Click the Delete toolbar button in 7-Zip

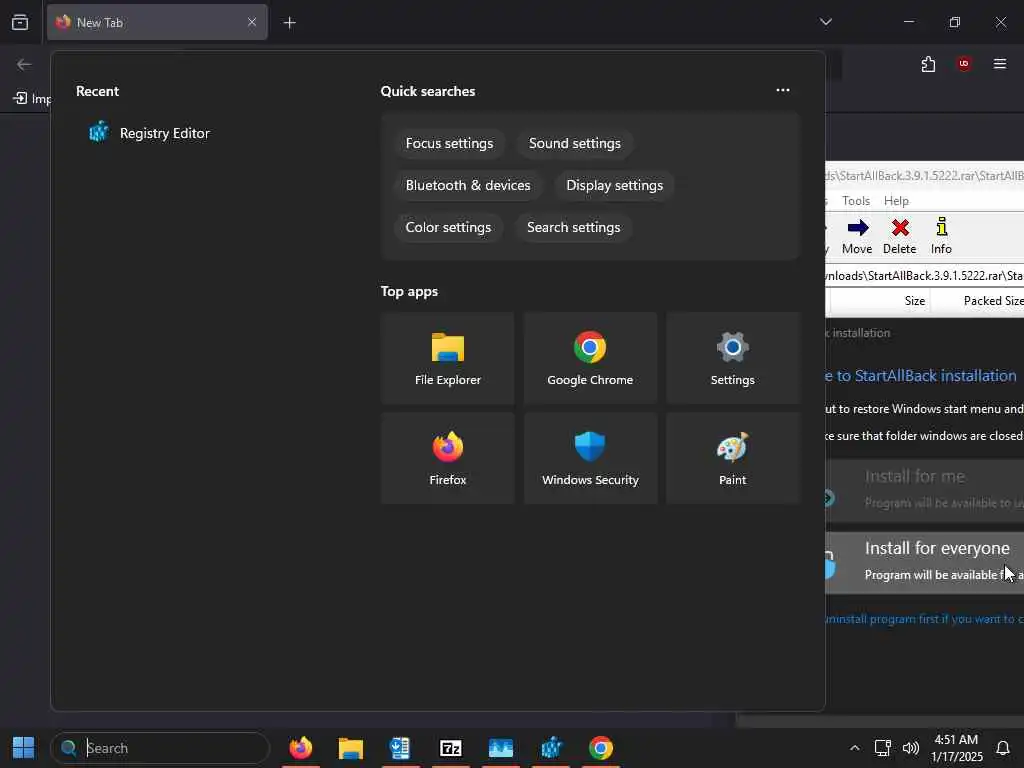pyautogui.click(x=899, y=236)
